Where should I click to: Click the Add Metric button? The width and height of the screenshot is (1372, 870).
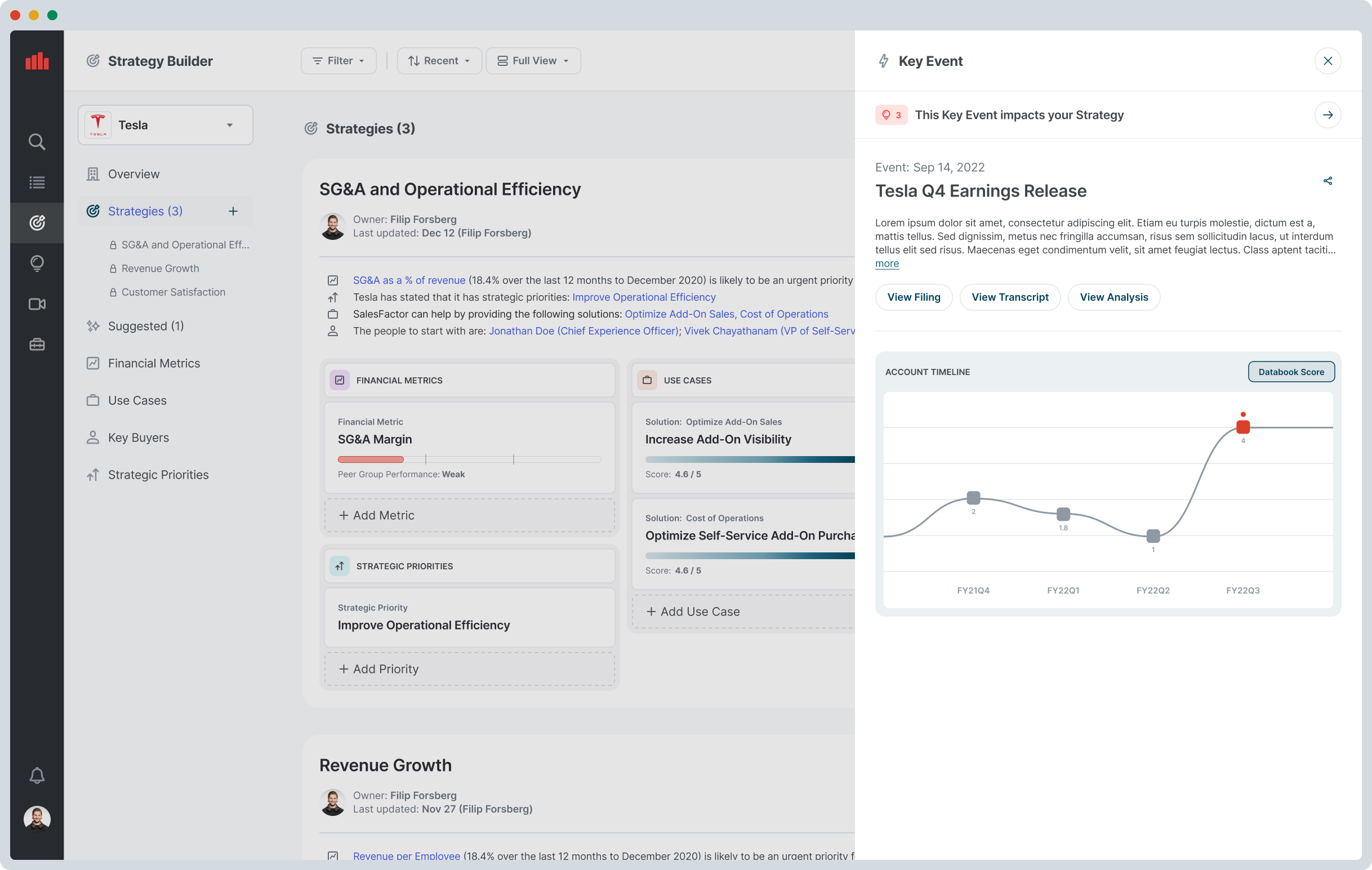coord(470,515)
